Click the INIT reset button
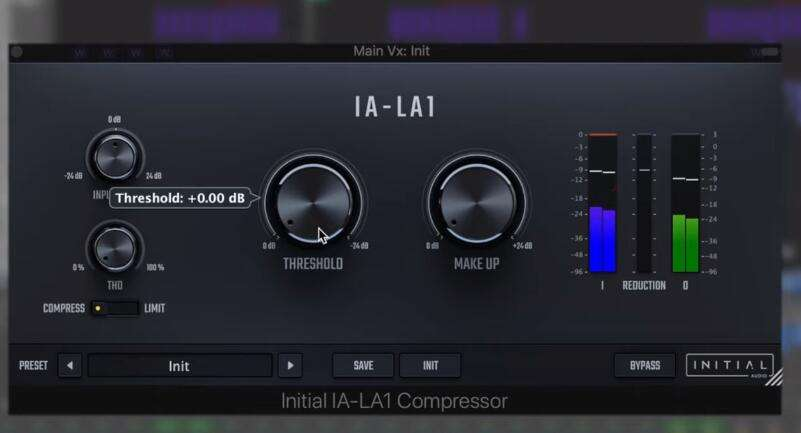Image resolution: width=801 pixels, height=433 pixels. (430, 366)
